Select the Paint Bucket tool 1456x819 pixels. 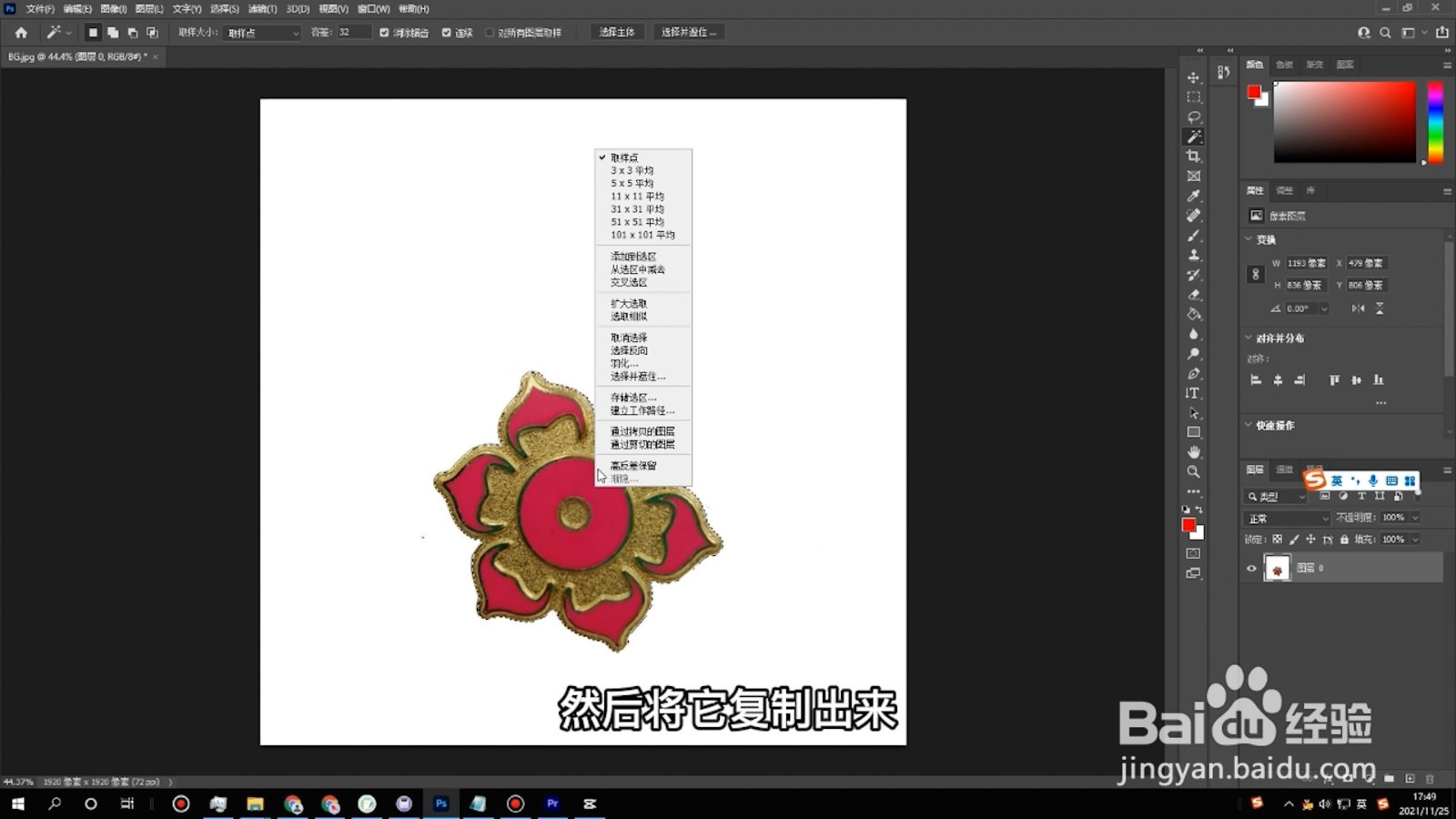(1194, 314)
